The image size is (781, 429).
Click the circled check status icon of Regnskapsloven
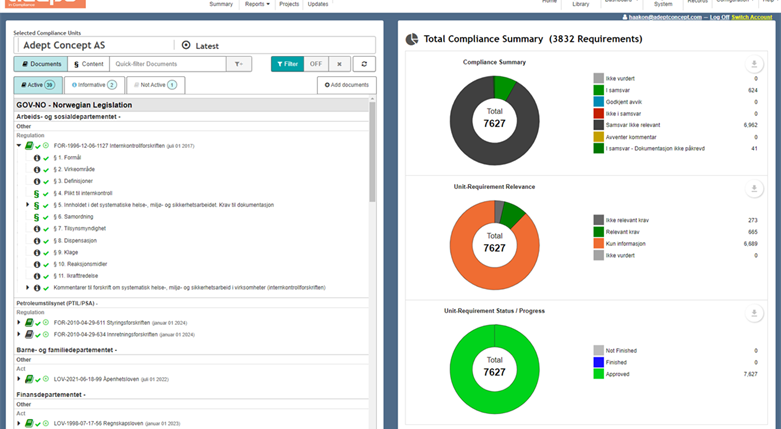tap(46, 423)
